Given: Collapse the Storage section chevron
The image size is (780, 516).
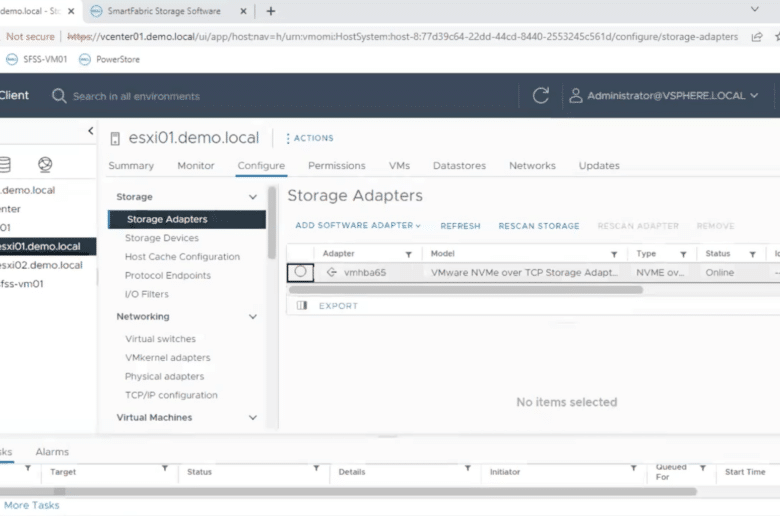Looking at the screenshot, I should [x=253, y=197].
